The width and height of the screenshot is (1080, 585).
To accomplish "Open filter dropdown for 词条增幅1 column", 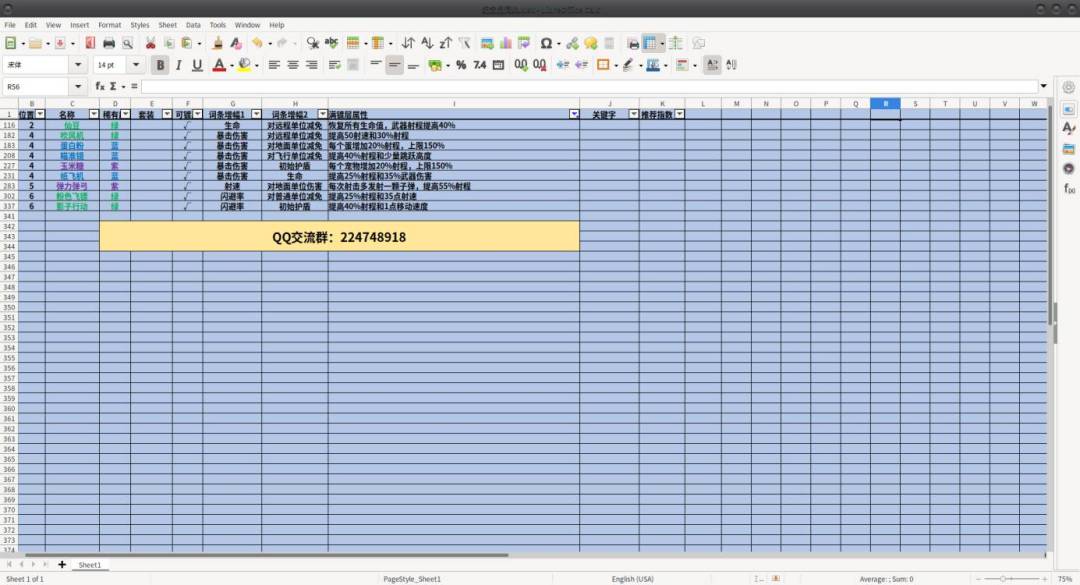I will pyautogui.click(x=256, y=114).
